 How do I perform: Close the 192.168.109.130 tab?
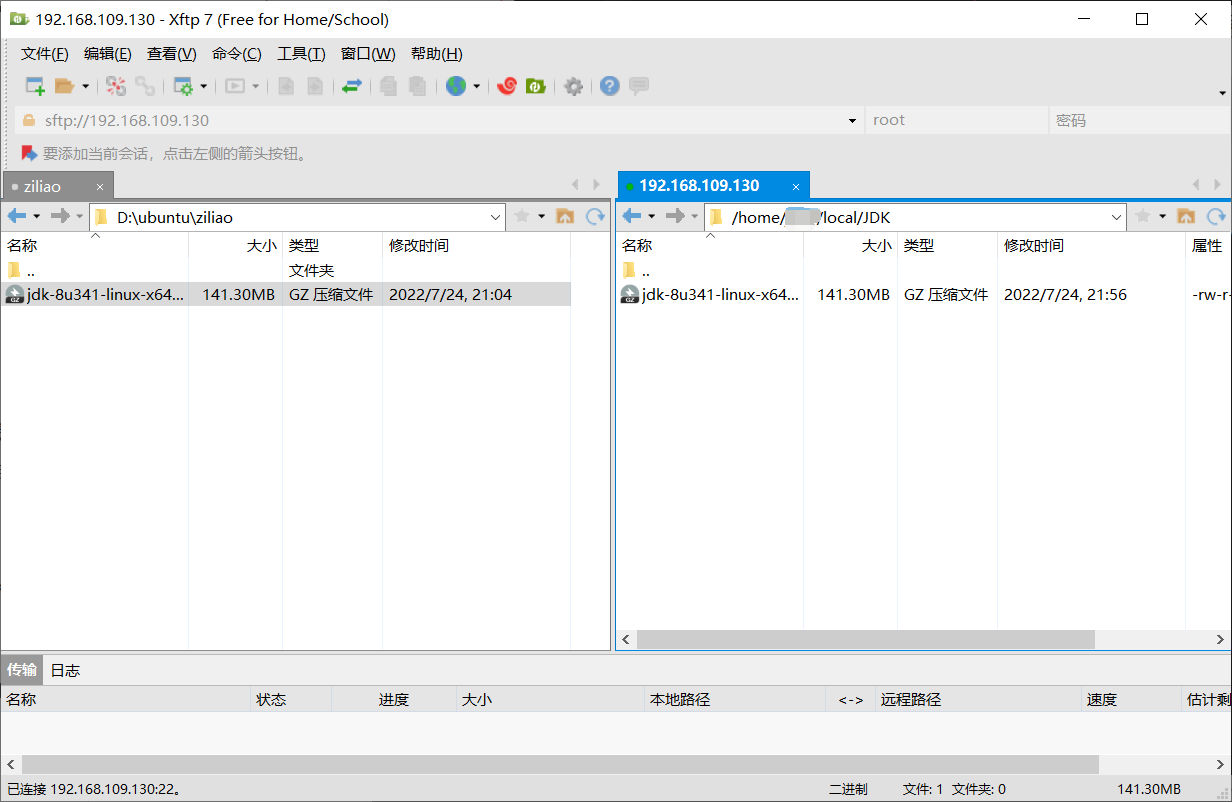coord(796,186)
